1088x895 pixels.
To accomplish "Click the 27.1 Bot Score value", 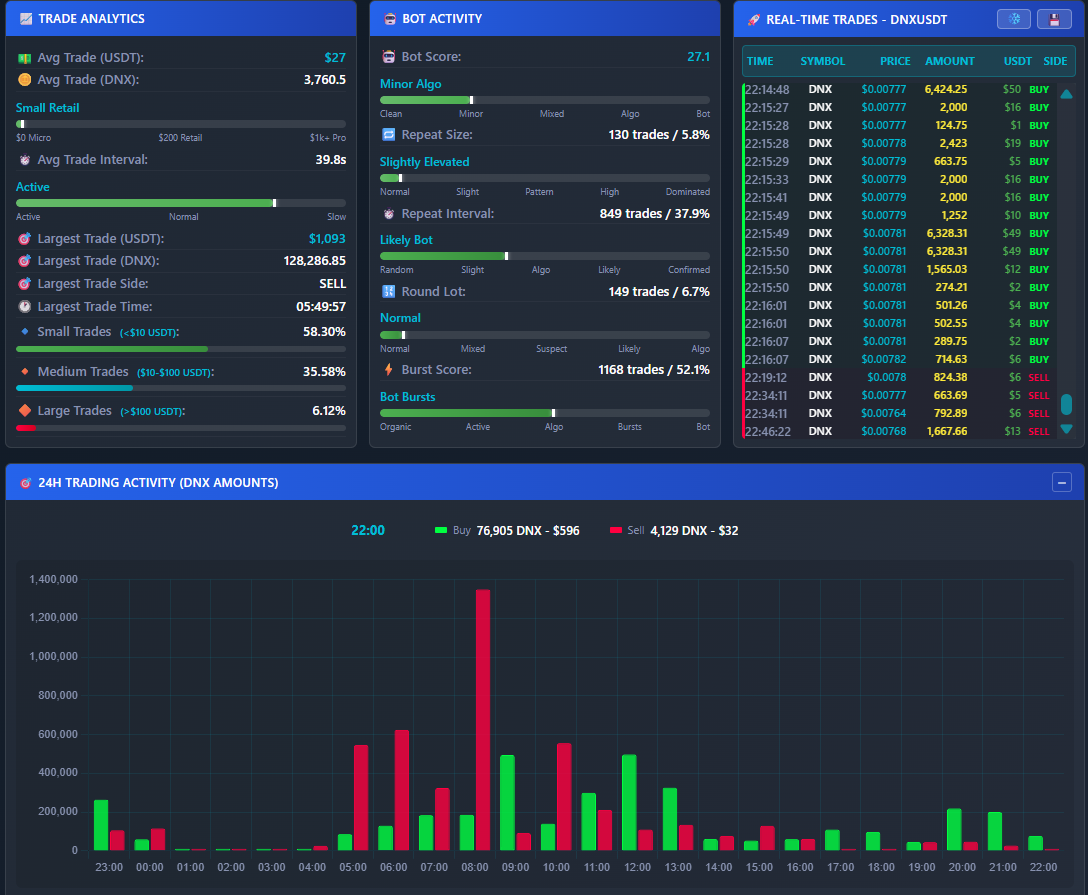I will [698, 57].
